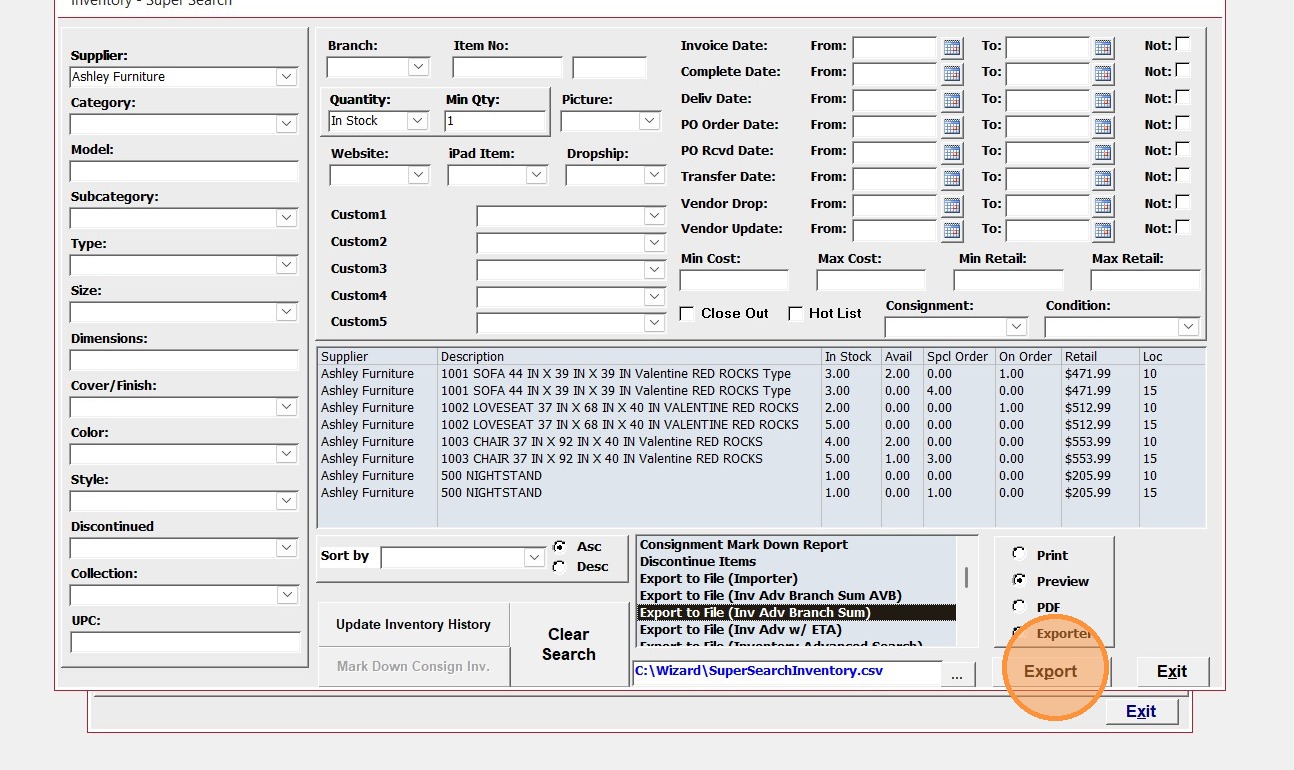Select the 1002 LOVESEAT row with Loc 10
This screenshot has height=770, width=1294.
(x=761, y=408)
